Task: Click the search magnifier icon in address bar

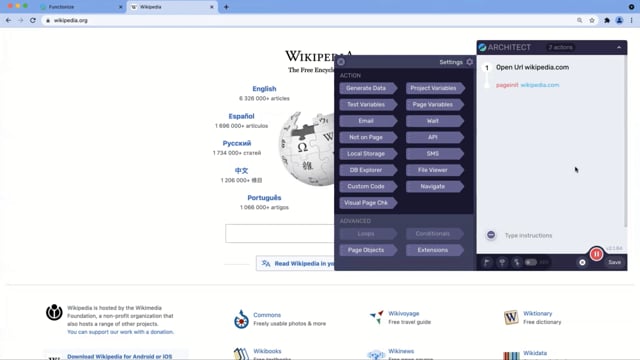Action: pos(580,20)
